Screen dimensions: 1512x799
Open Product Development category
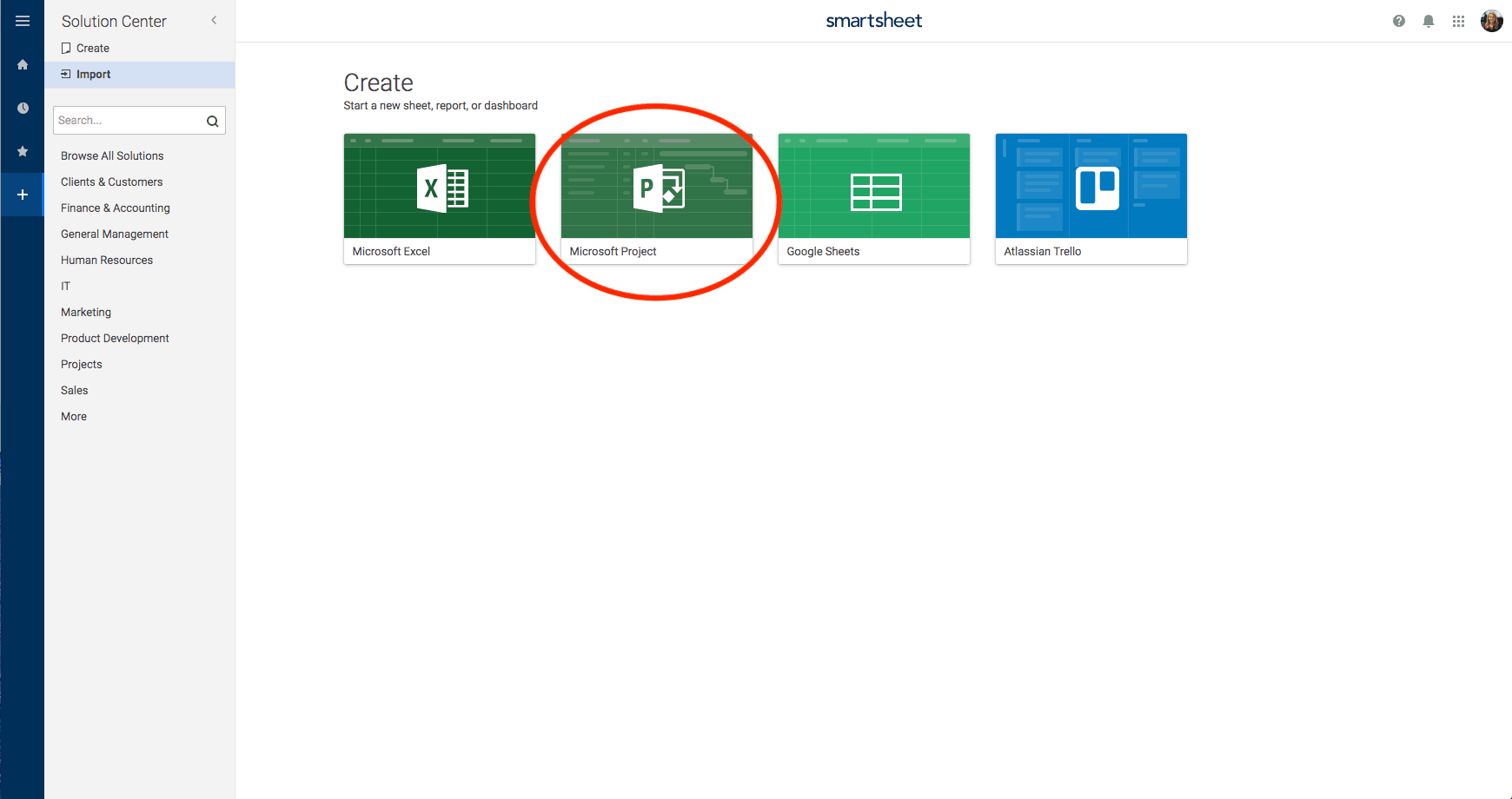tap(115, 339)
